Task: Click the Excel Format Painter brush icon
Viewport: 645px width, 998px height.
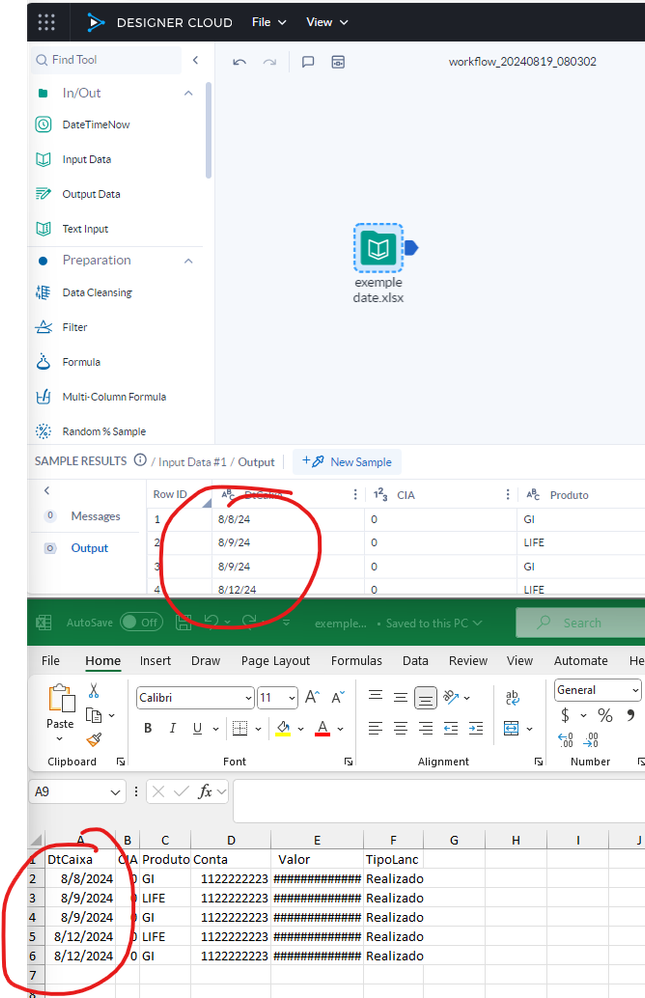Action: point(94,740)
